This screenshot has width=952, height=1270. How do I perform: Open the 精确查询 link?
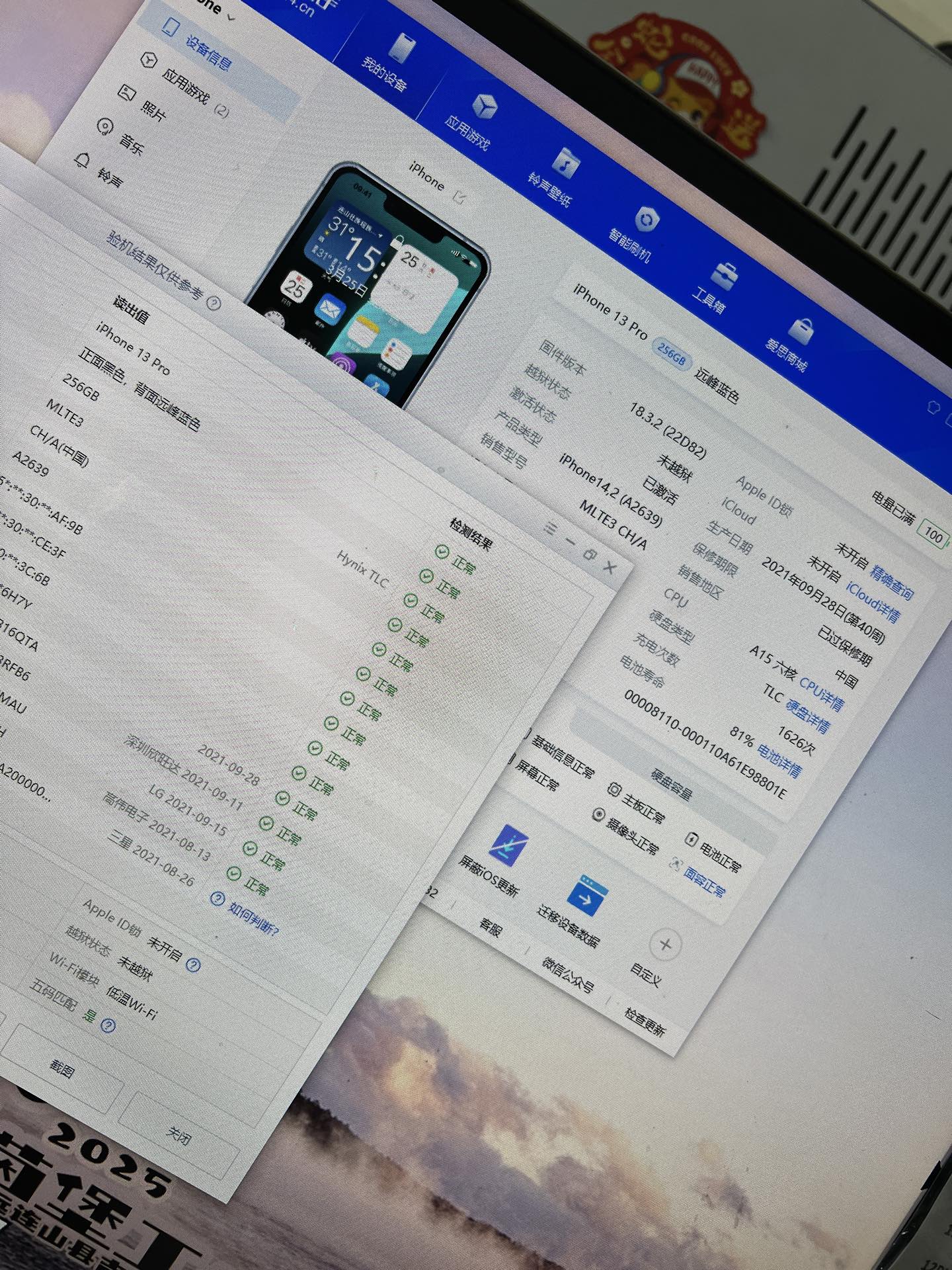(x=892, y=581)
